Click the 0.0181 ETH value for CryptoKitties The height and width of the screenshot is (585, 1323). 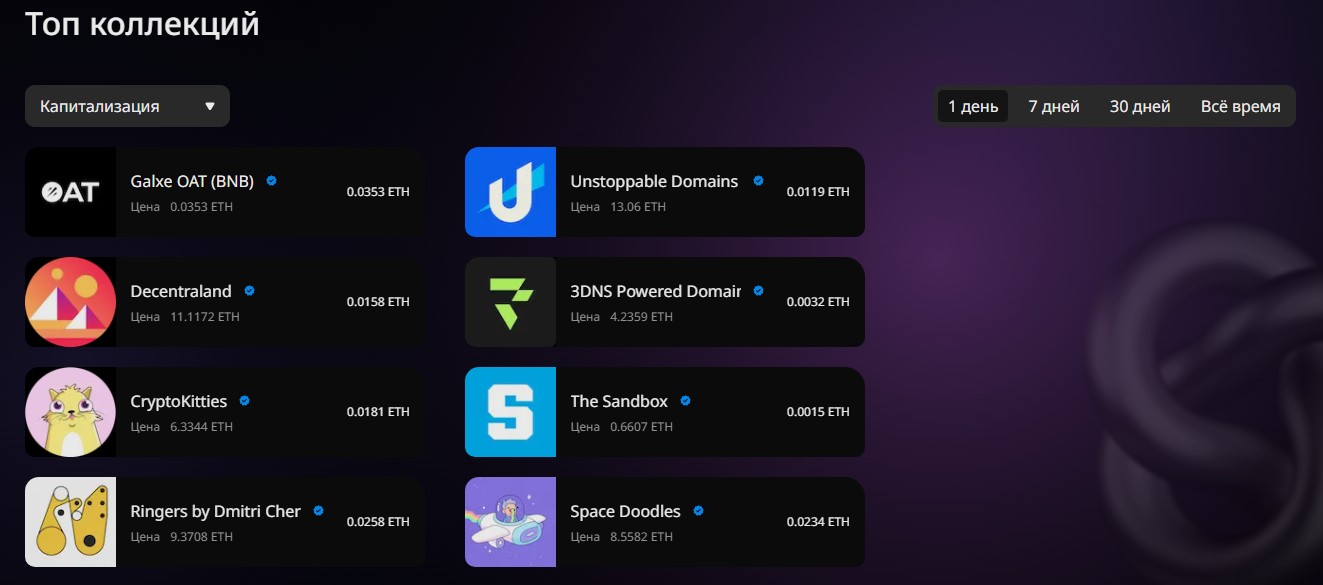point(378,412)
